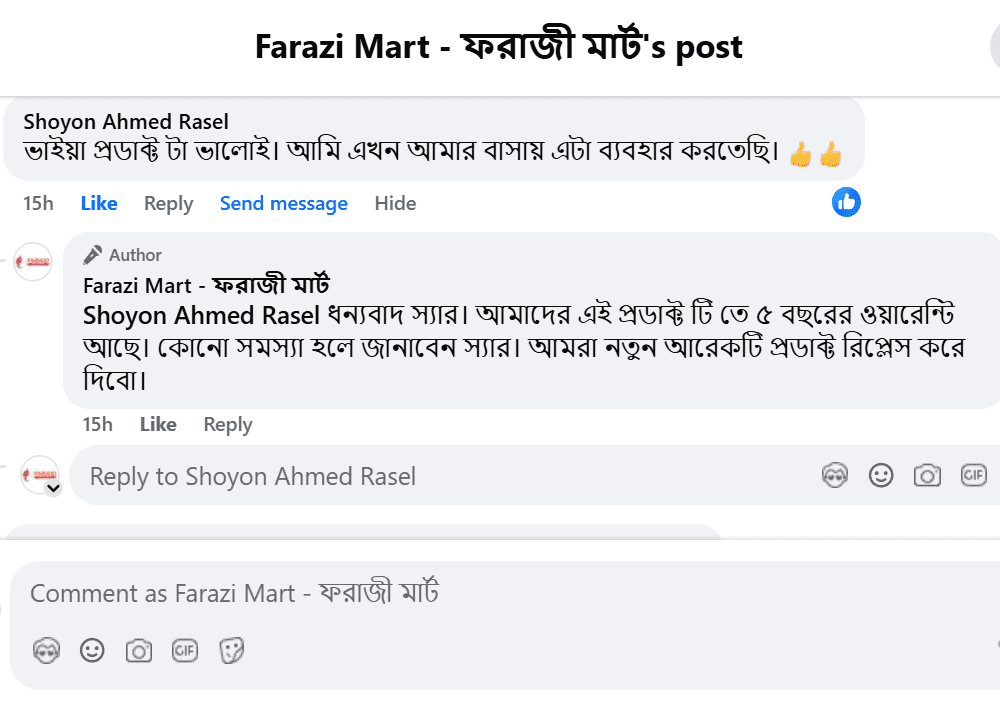1000x715 pixels.
Task: Send message to Shoyon Ahmed Rasel
Action: 284,203
